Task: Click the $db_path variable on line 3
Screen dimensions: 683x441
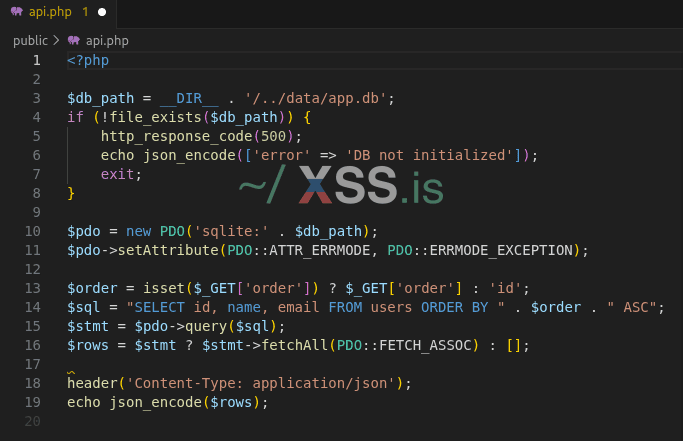Action: pyautogui.click(x=101, y=98)
